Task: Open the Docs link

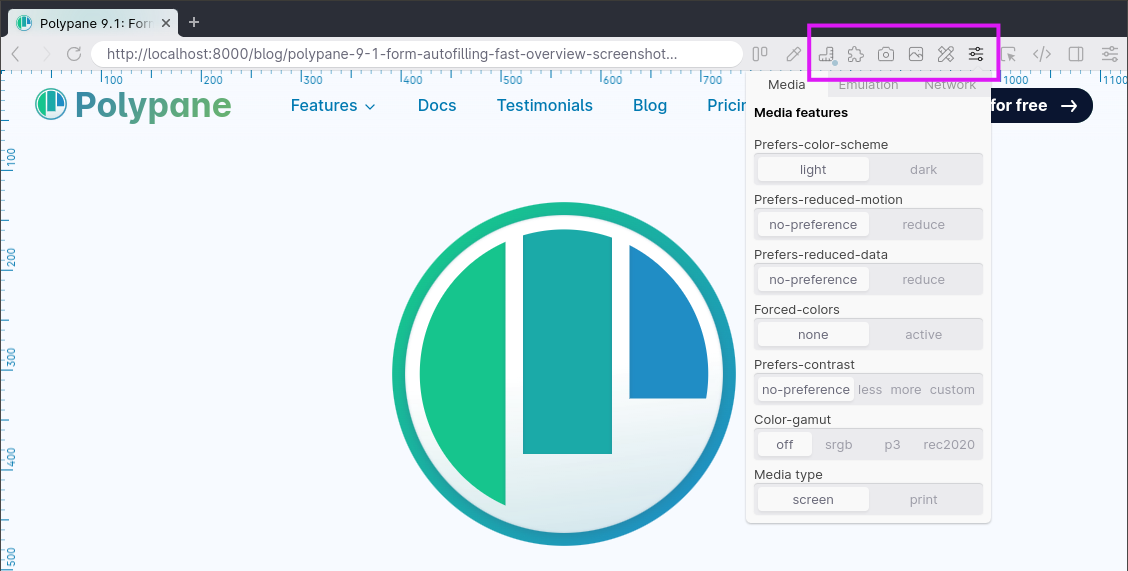Action: click(x=437, y=106)
